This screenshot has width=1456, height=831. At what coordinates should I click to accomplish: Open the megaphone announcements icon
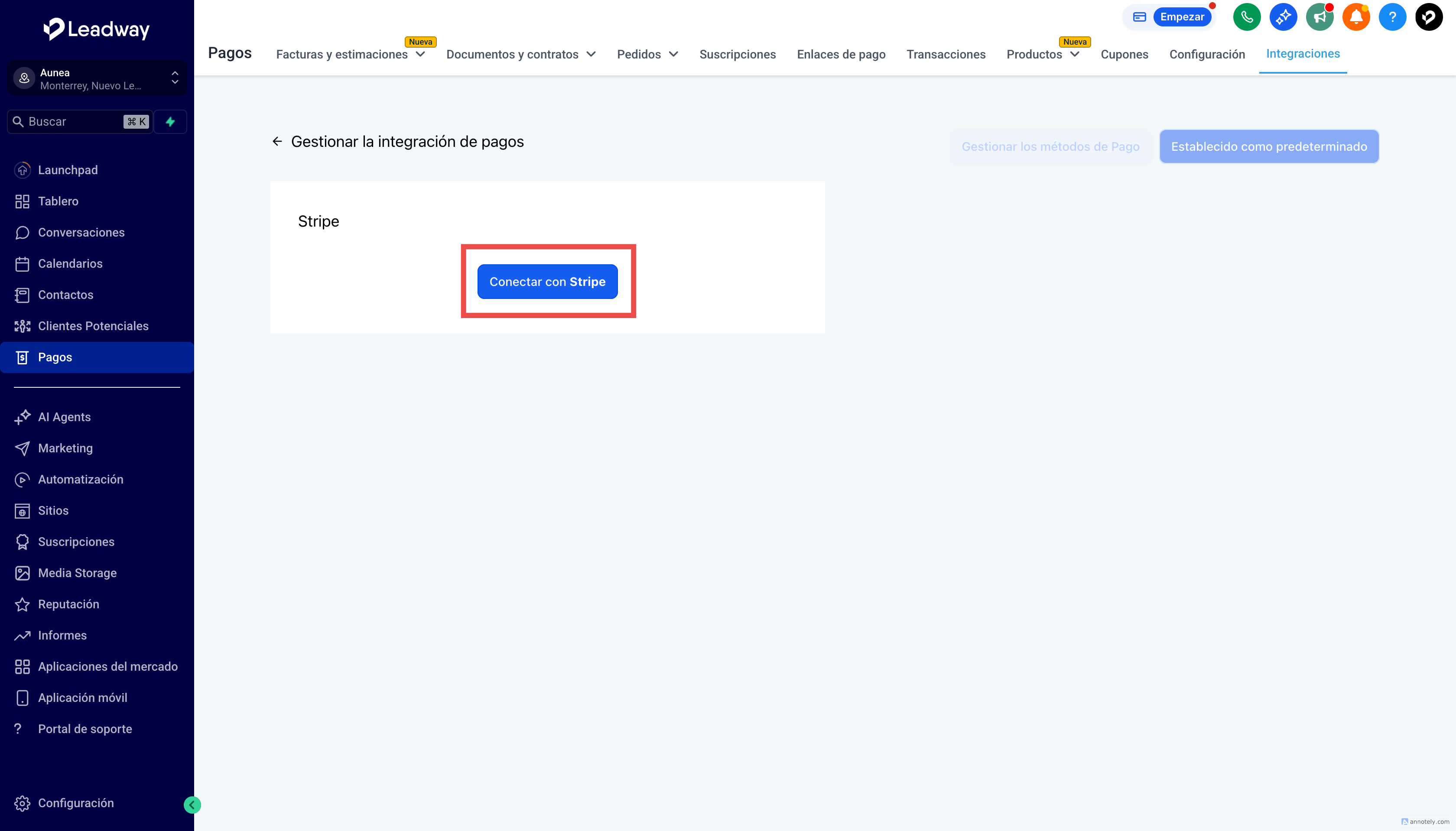tap(1319, 17)
